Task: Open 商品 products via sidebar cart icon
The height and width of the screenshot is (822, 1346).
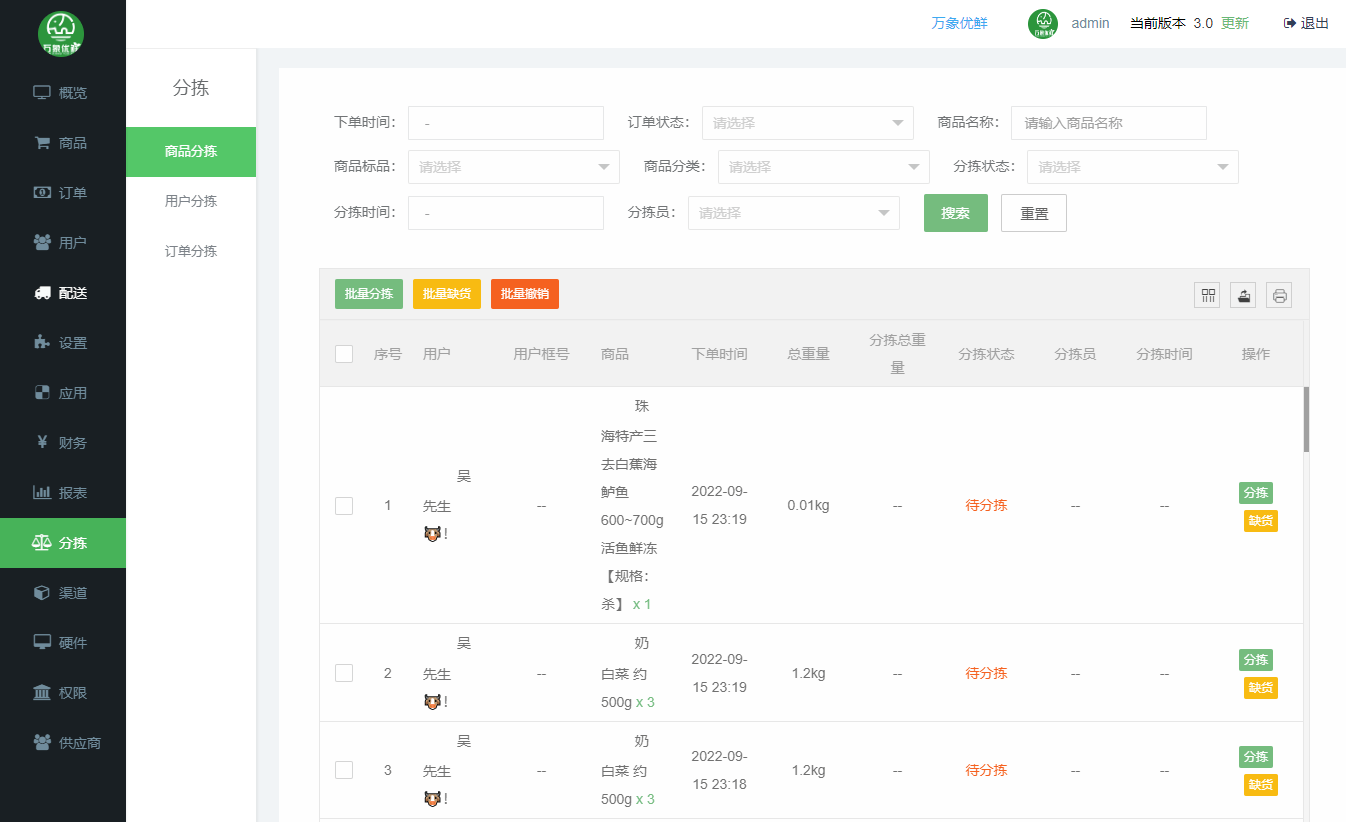Action: pos(42,143)
